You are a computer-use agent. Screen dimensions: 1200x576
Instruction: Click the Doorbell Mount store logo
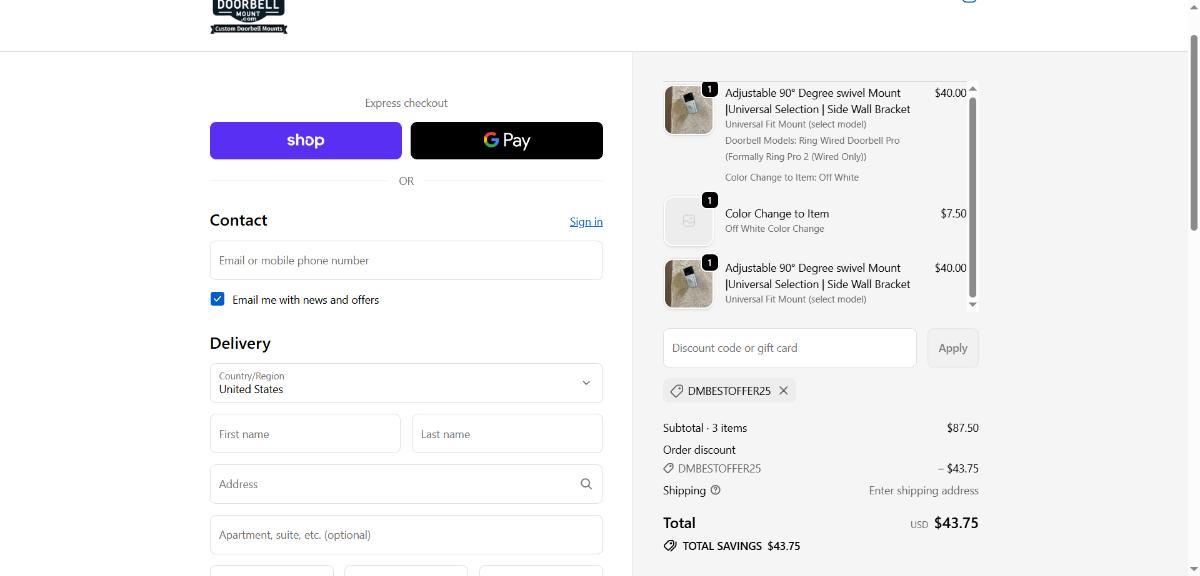coord(249,16)
